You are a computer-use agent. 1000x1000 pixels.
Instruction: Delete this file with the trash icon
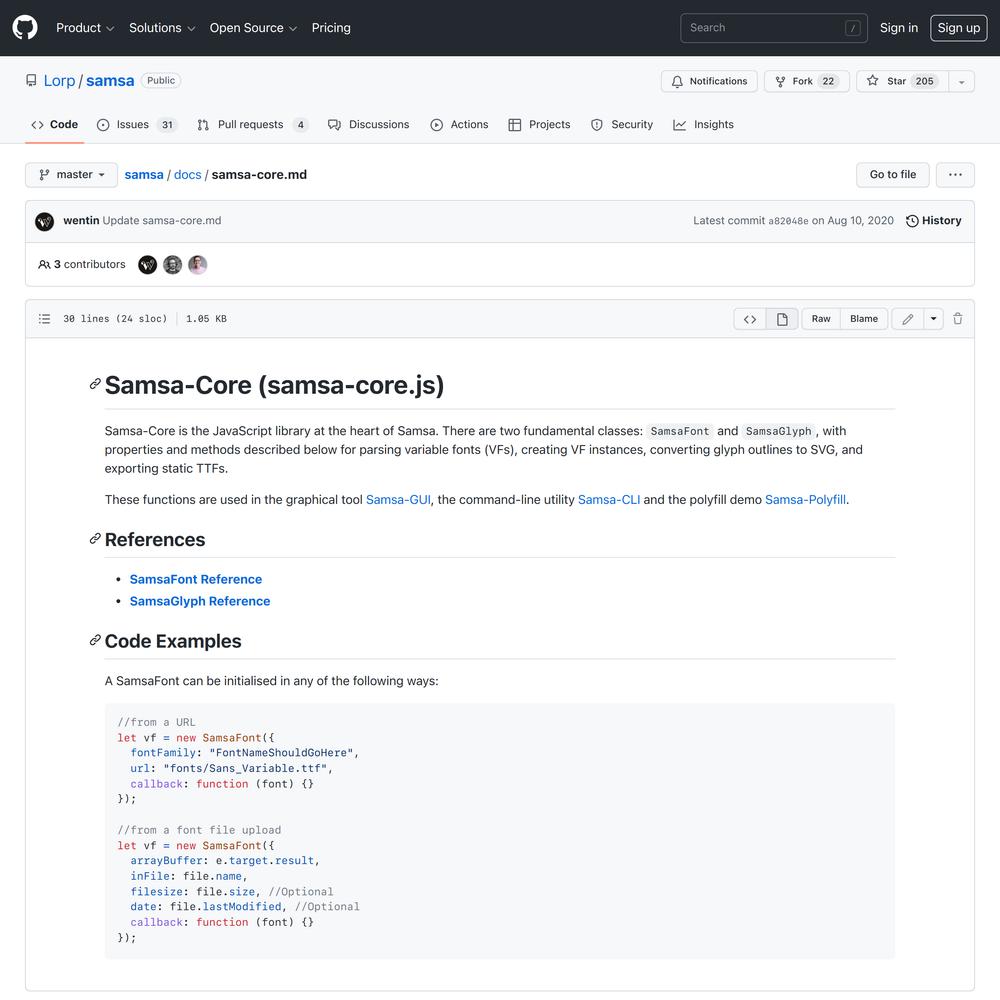coord(957,319)
